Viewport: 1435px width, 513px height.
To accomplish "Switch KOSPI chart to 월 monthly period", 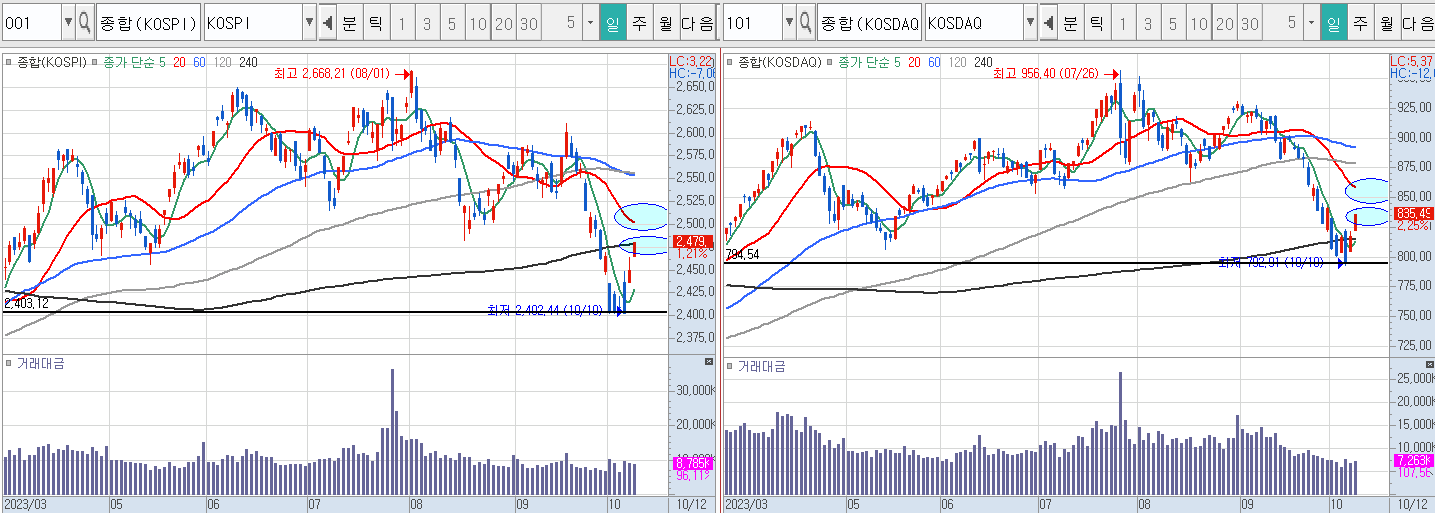I will click(664, 22).
